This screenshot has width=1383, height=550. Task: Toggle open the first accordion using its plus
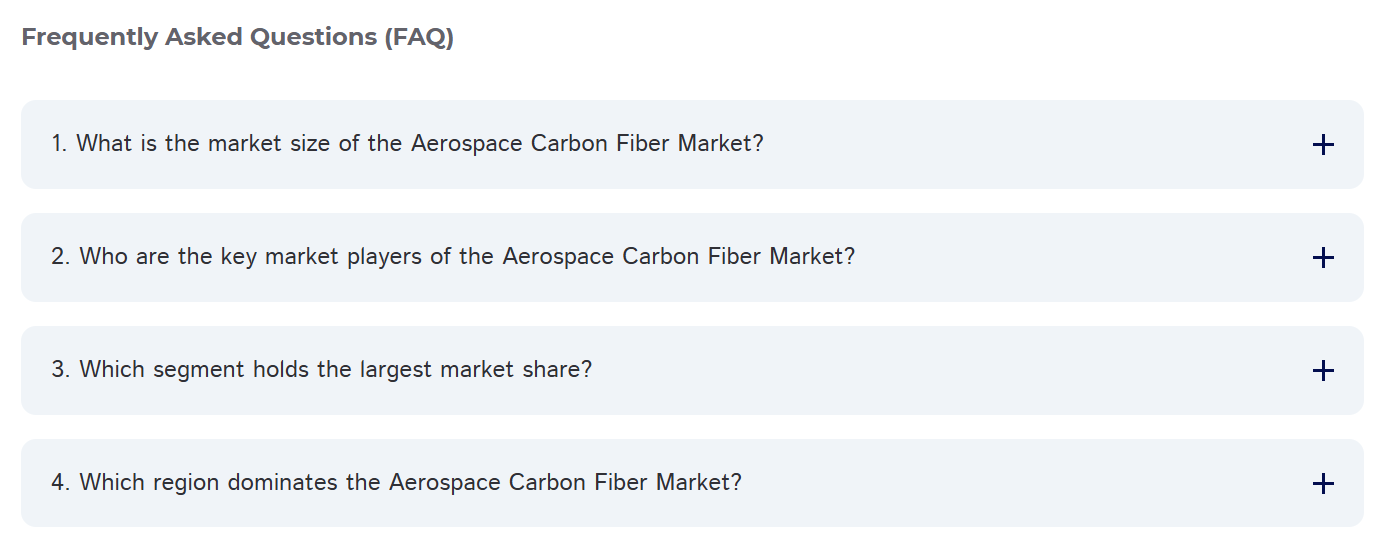tap(1322, 145)
